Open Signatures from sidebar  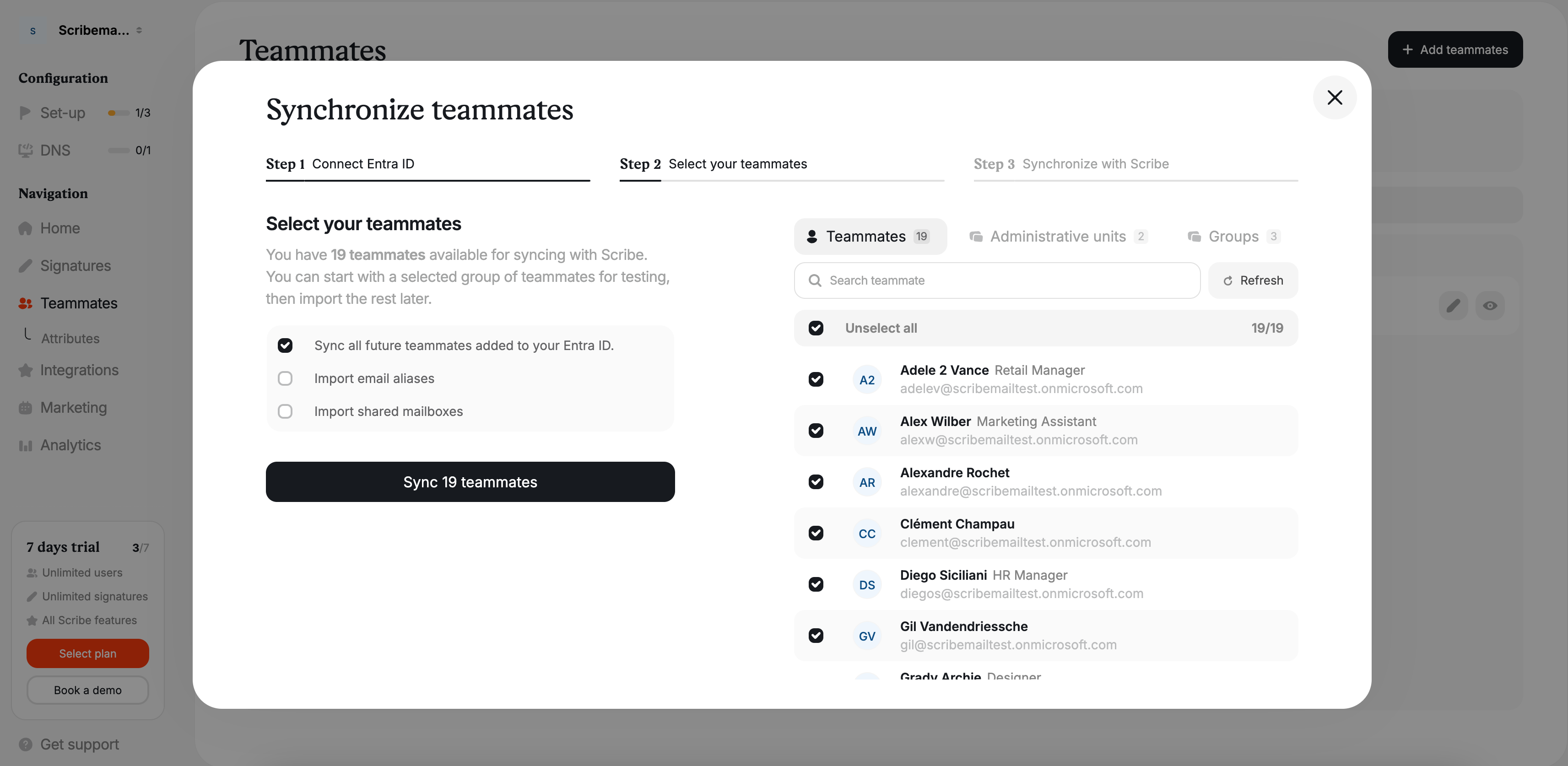pyautogui.click(x=76, y=266)
